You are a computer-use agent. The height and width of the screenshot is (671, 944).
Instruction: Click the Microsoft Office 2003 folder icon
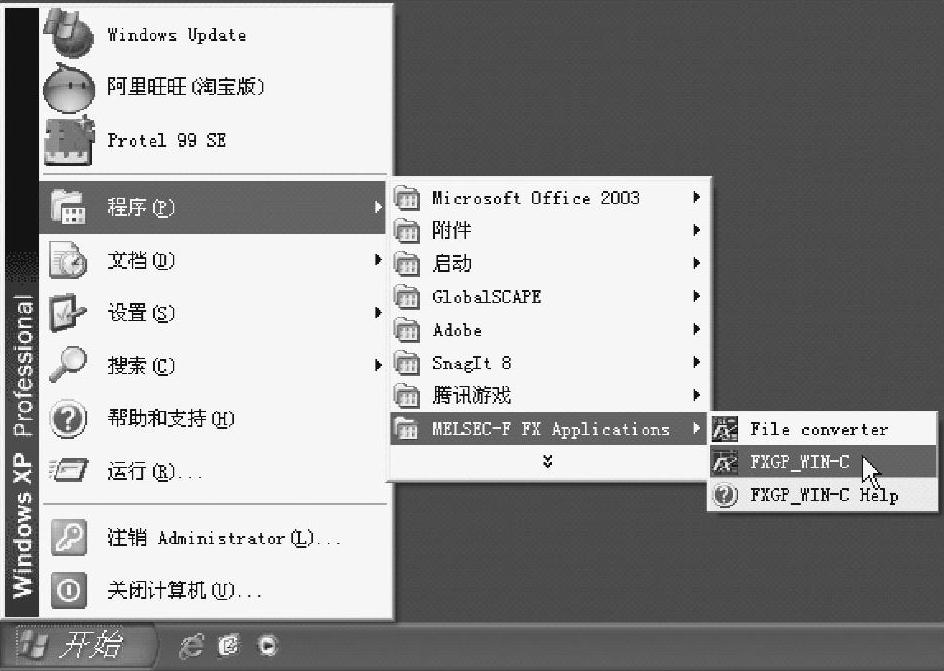coord(406,197)
